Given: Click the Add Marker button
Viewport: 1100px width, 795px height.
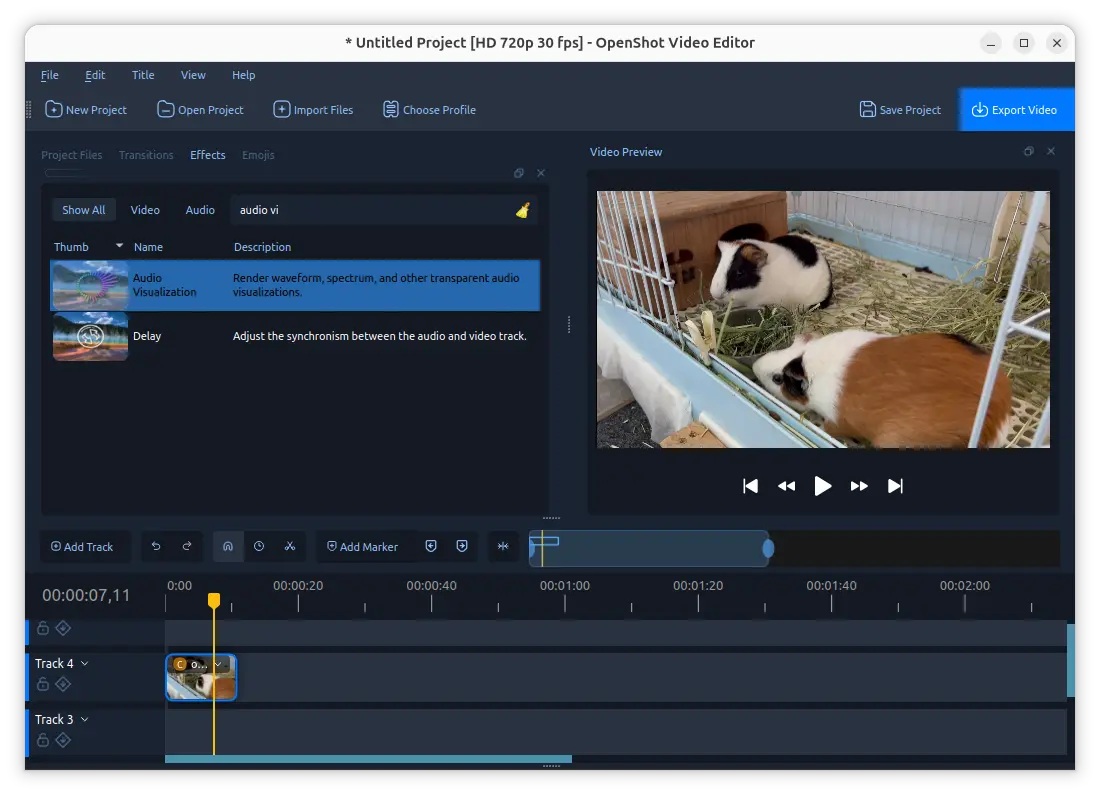Looking at the screenshot, I should (363, 547).
